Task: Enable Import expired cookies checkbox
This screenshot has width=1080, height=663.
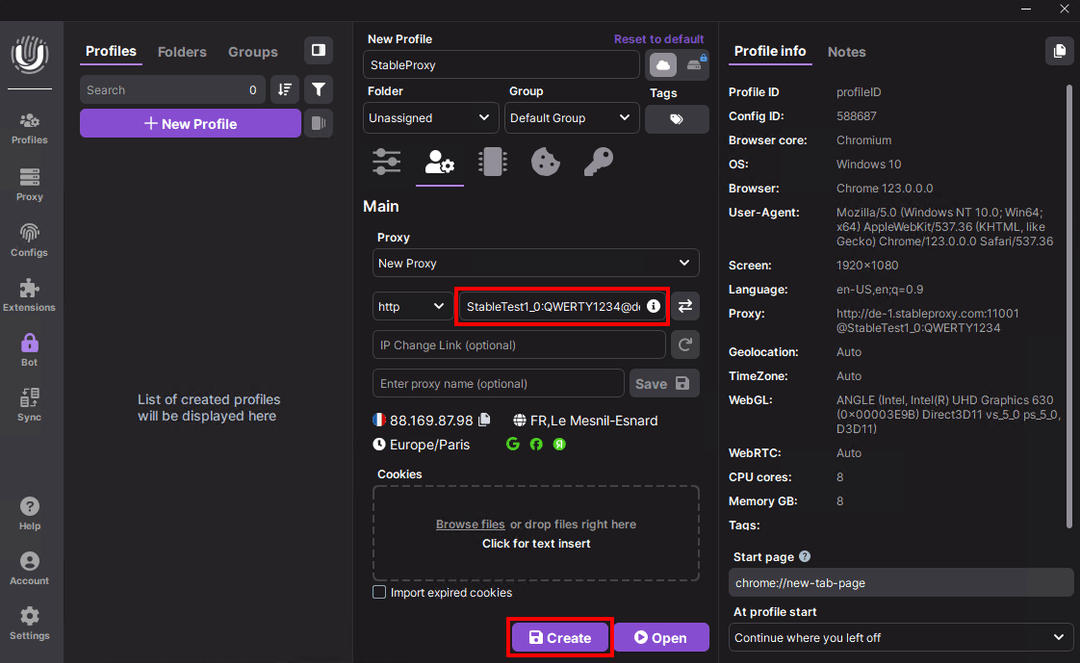Action: point(379,592)
